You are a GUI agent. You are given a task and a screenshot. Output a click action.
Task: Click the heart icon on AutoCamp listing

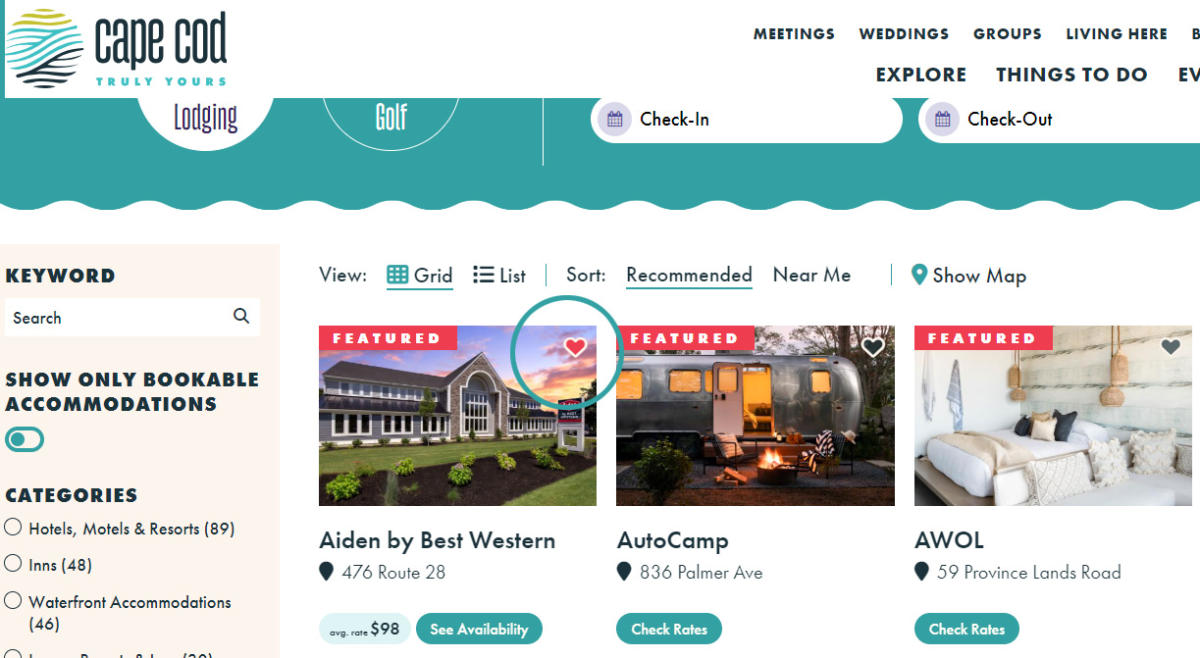(x=873, y=347)
